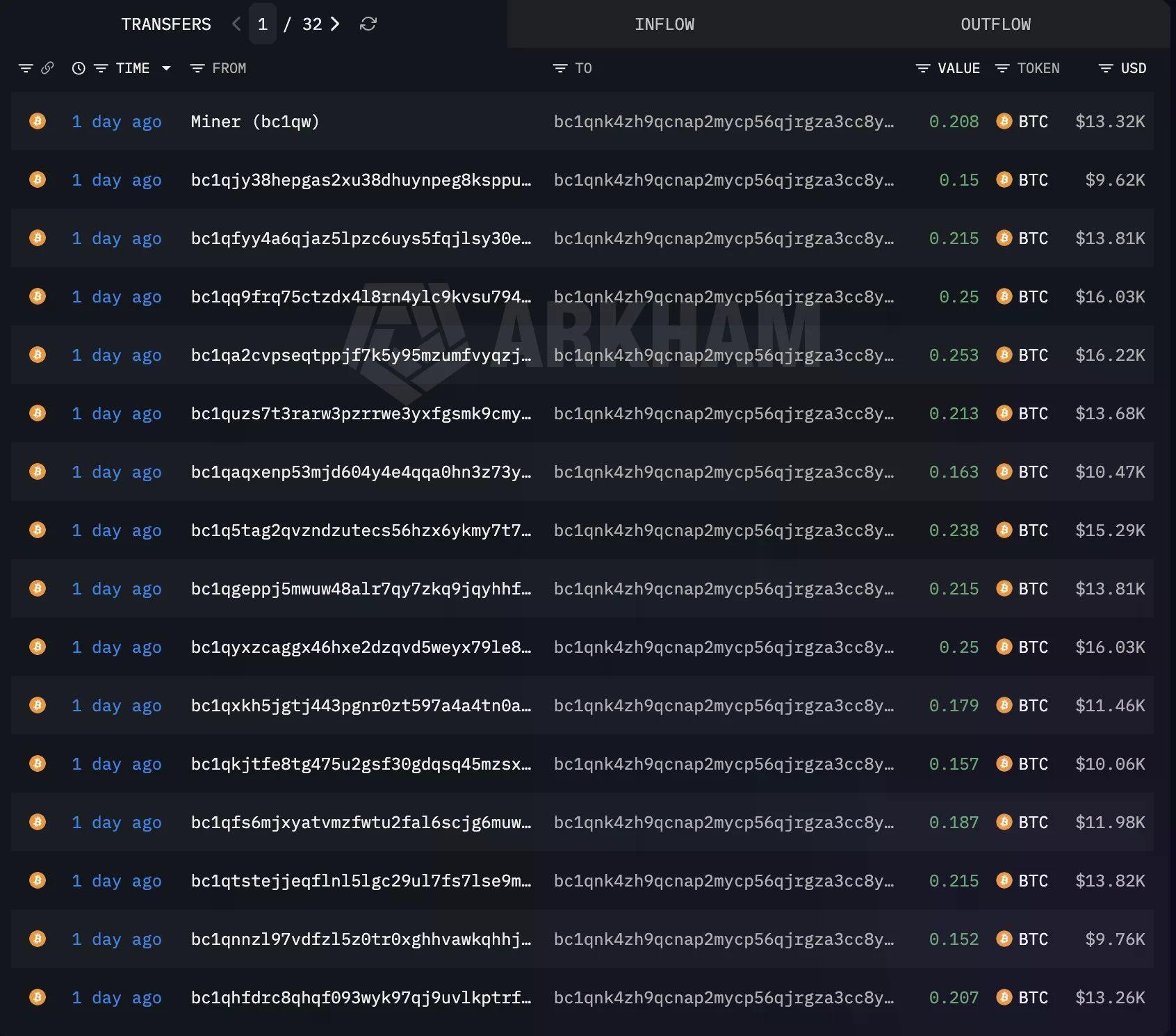Image resolution: width=1176 pixels, height=1036 pixels.
Task: Click Bitcoin chain icon on bc1qa2cvp row
Action: (x=38, y=355)
